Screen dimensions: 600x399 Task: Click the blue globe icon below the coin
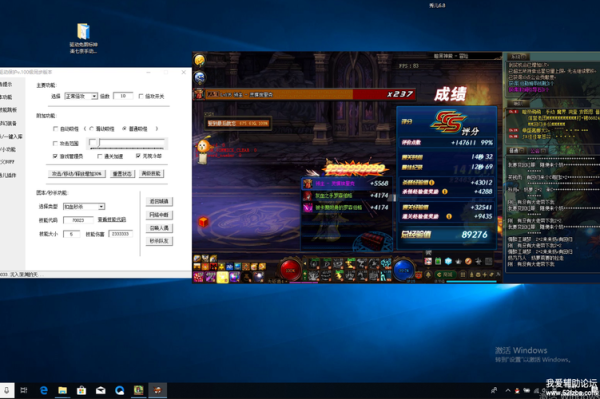click(200, 78)
